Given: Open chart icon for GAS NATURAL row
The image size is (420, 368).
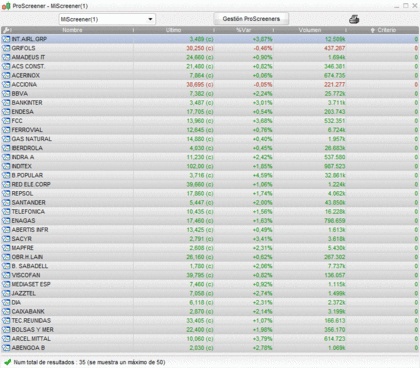Looking at the screenshot, I should 6,139.
